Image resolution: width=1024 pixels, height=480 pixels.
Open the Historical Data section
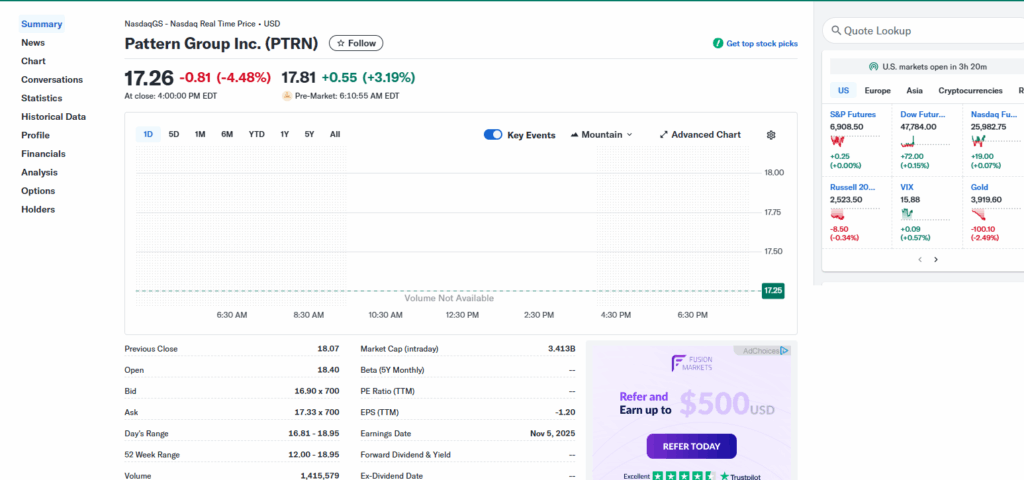[53, 117]
